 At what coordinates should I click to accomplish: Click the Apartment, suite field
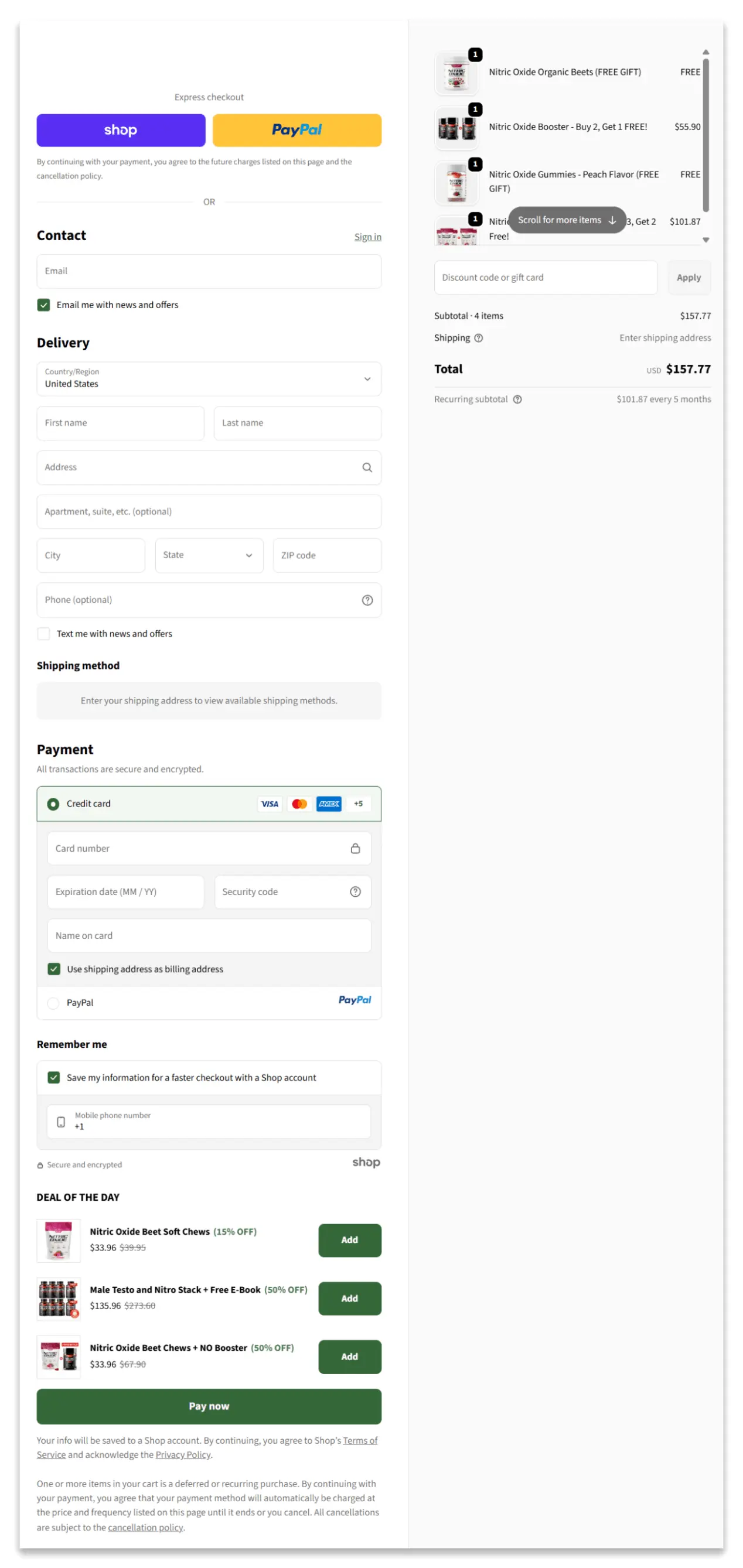(209, 512)
